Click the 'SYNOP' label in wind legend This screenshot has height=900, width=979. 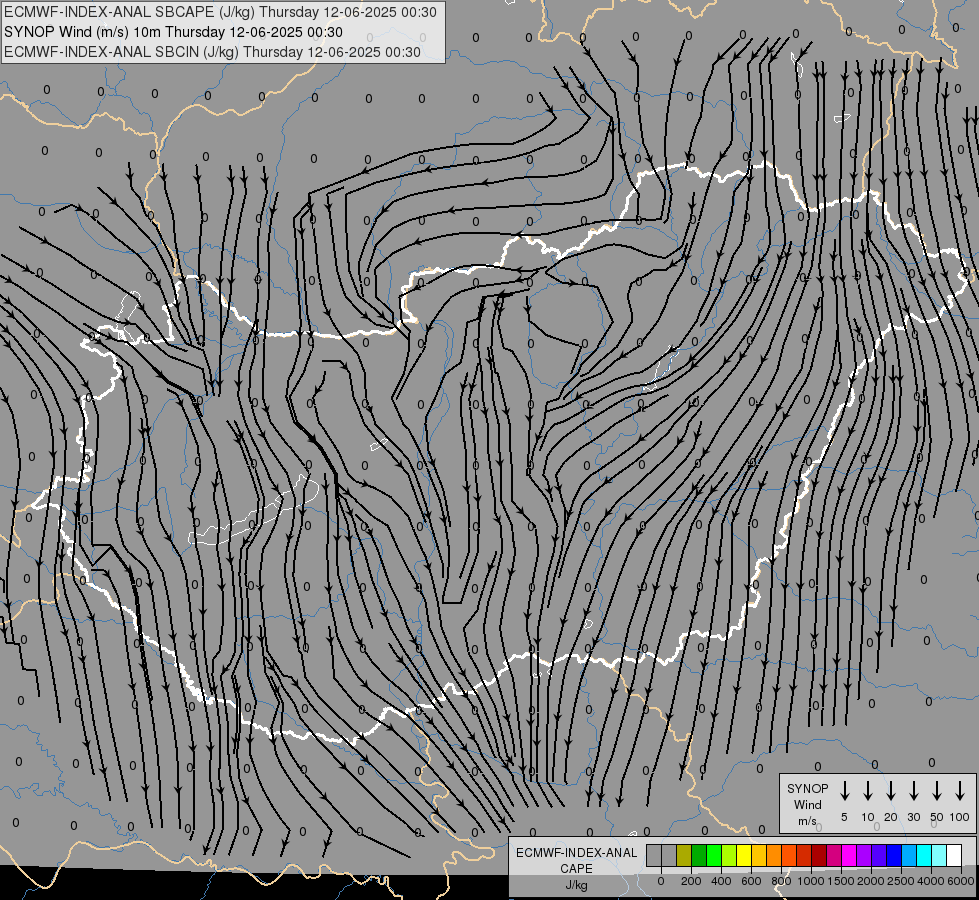(x=807, y=788)
